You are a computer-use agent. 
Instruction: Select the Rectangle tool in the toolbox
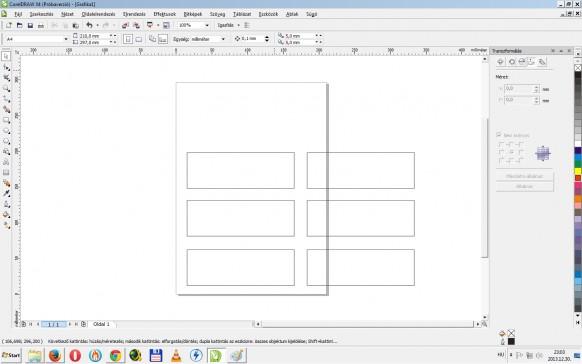click(x=6, y=120)
